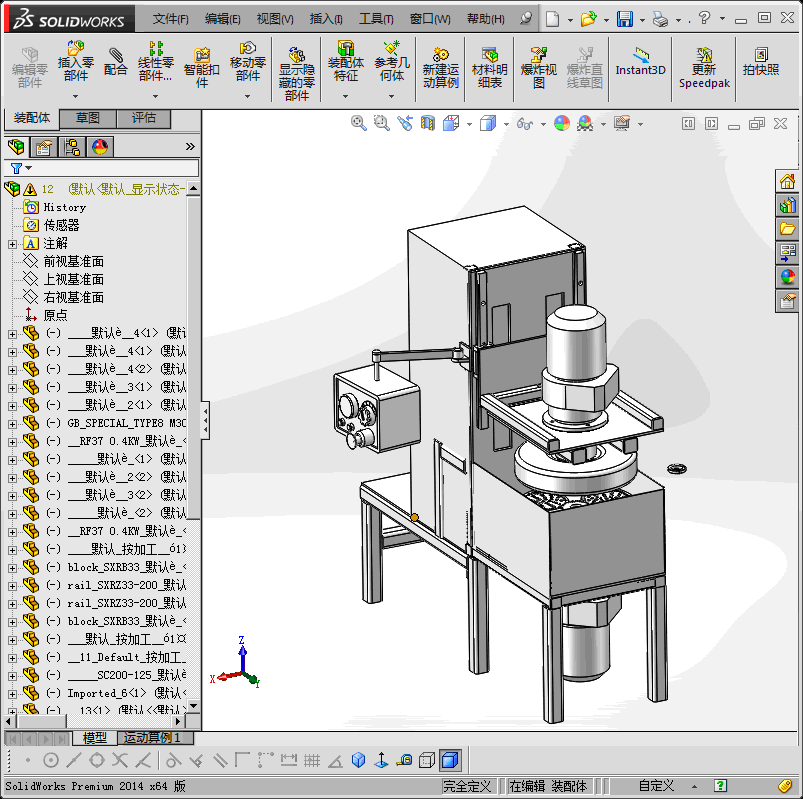The height and width of the screenshot is (799, 803).
Task: Click Zoom to Fit icon
Action: pyautogui.click(x=358, y=123)
